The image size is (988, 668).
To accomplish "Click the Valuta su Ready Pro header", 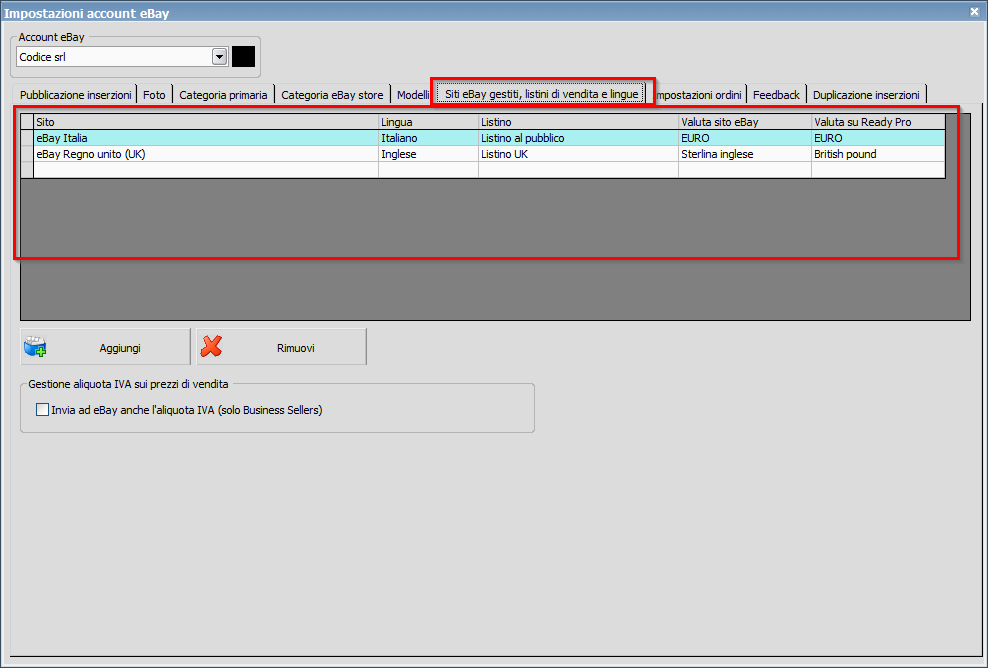I will click(878, 122).
